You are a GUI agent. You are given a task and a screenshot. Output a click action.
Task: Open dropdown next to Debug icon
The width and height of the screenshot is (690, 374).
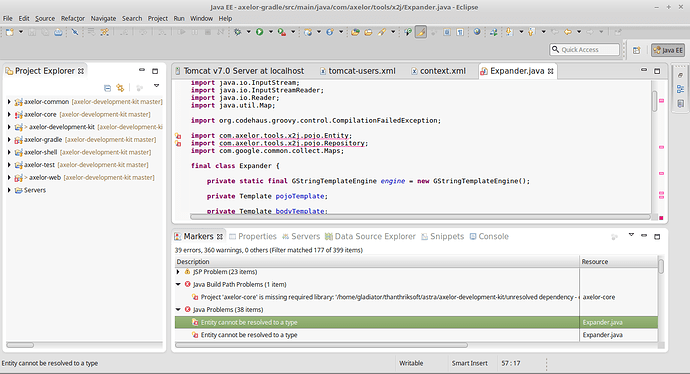248,32
